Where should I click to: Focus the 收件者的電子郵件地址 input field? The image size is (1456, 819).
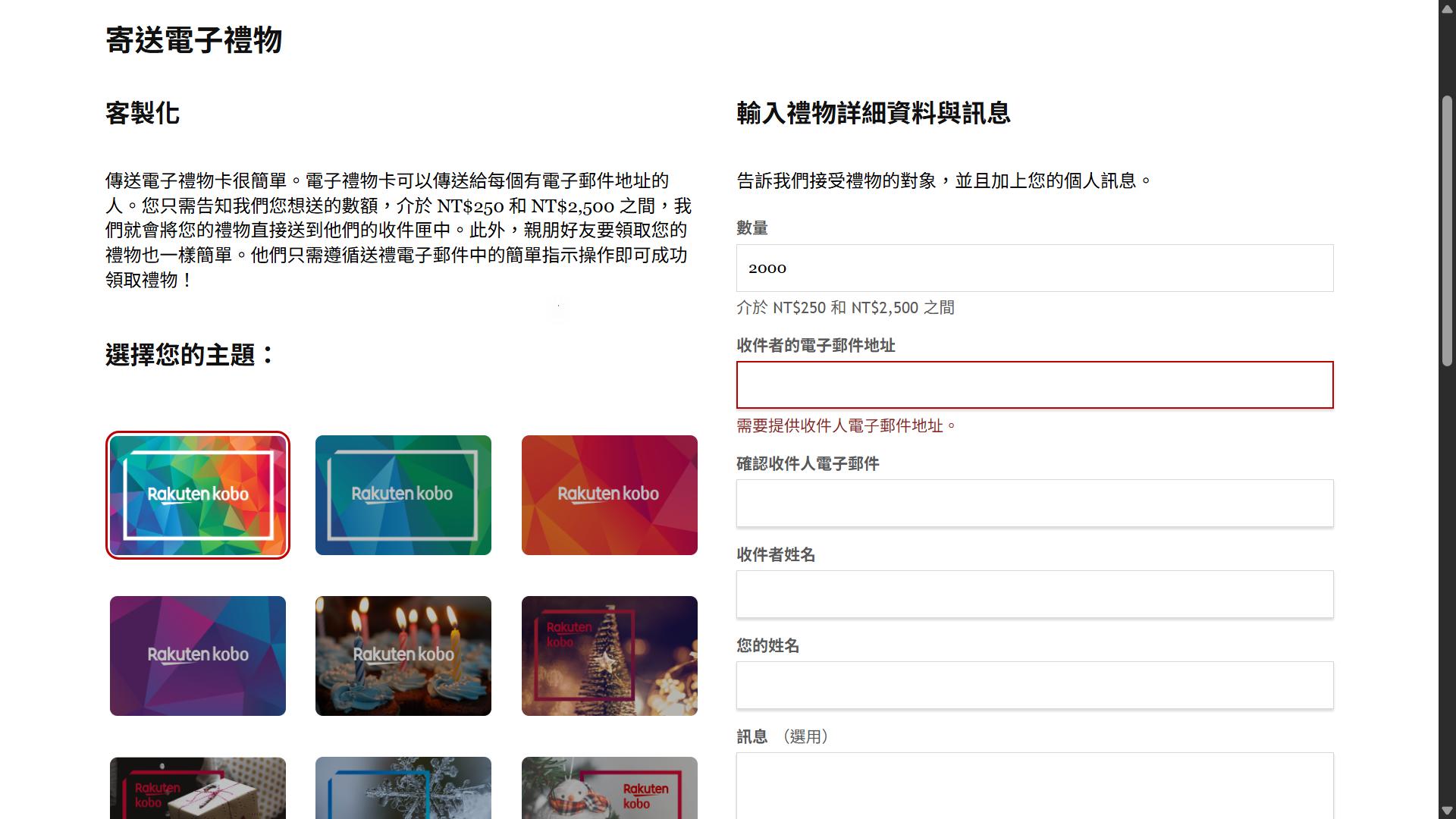pos(1034,385)
